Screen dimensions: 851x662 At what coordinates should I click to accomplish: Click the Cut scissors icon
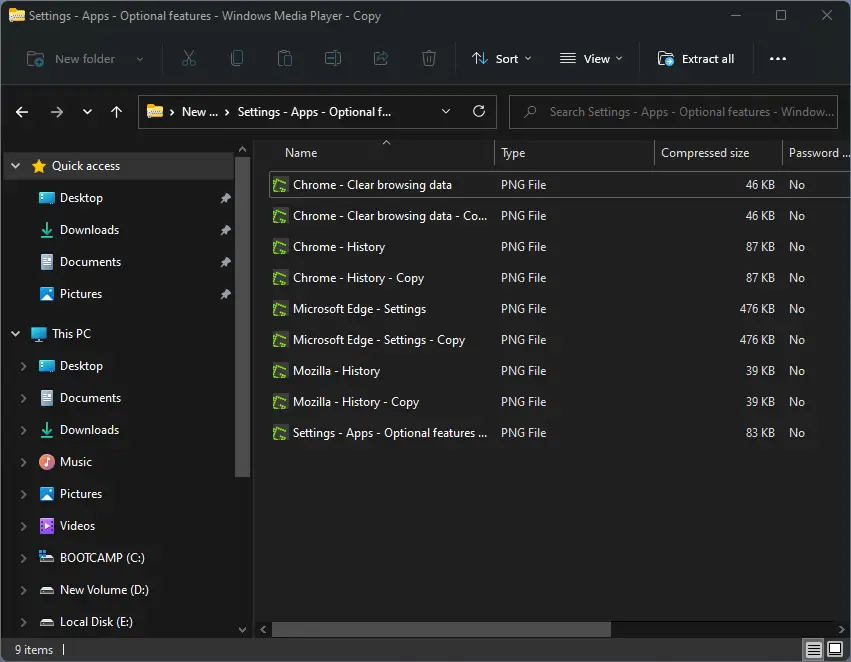coord(188,58)
